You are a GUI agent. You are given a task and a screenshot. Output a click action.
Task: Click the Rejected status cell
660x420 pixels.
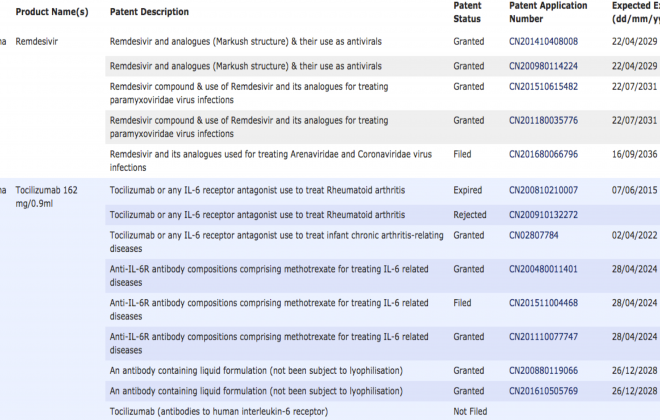click(x=469, y=215)
